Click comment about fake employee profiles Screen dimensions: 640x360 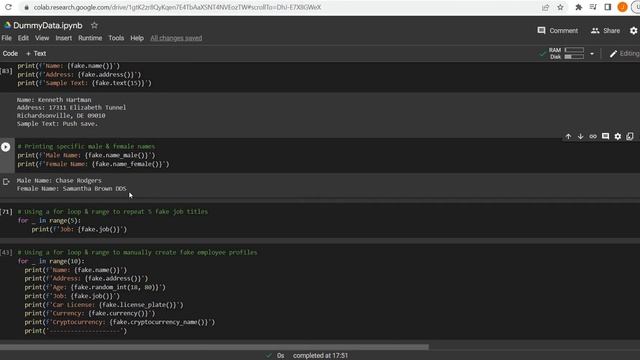[138, 252]
